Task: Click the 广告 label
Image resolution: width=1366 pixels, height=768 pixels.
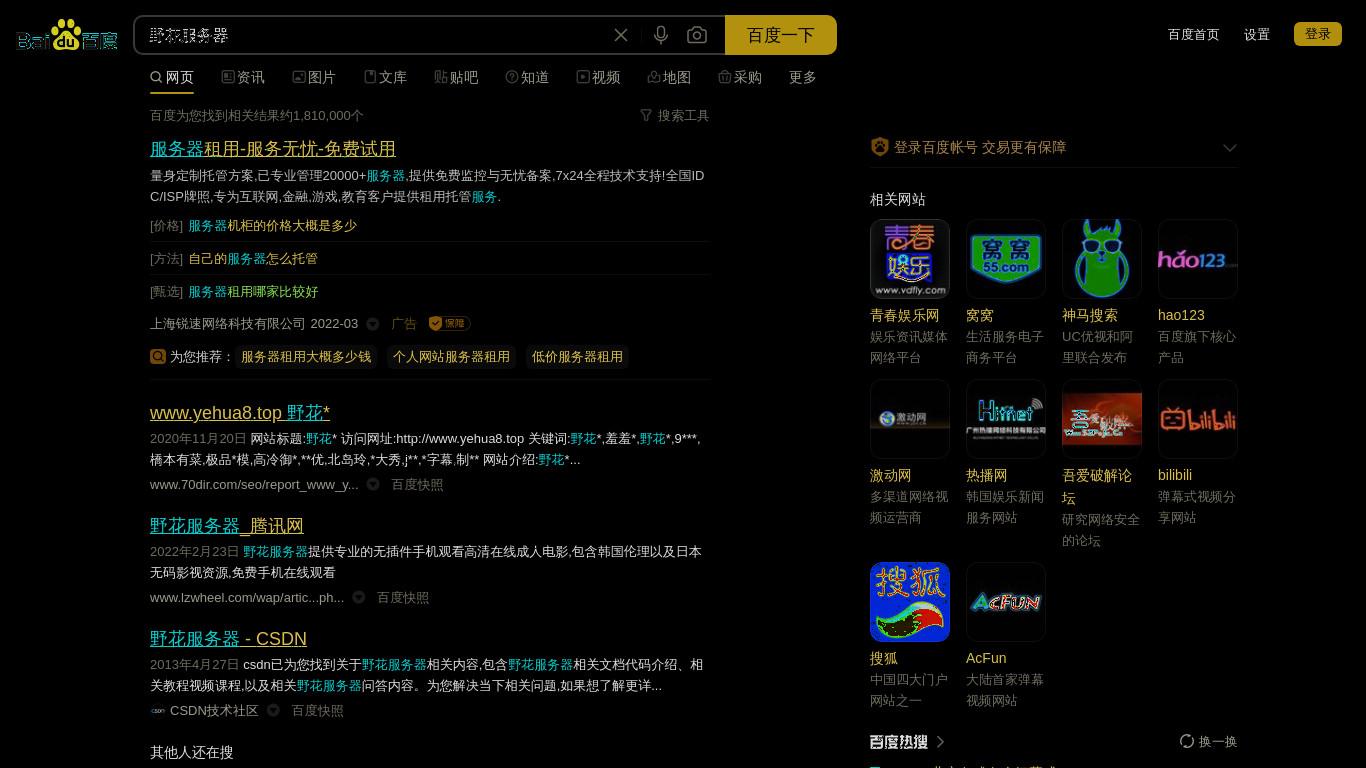Action: [x=404, y=324]
